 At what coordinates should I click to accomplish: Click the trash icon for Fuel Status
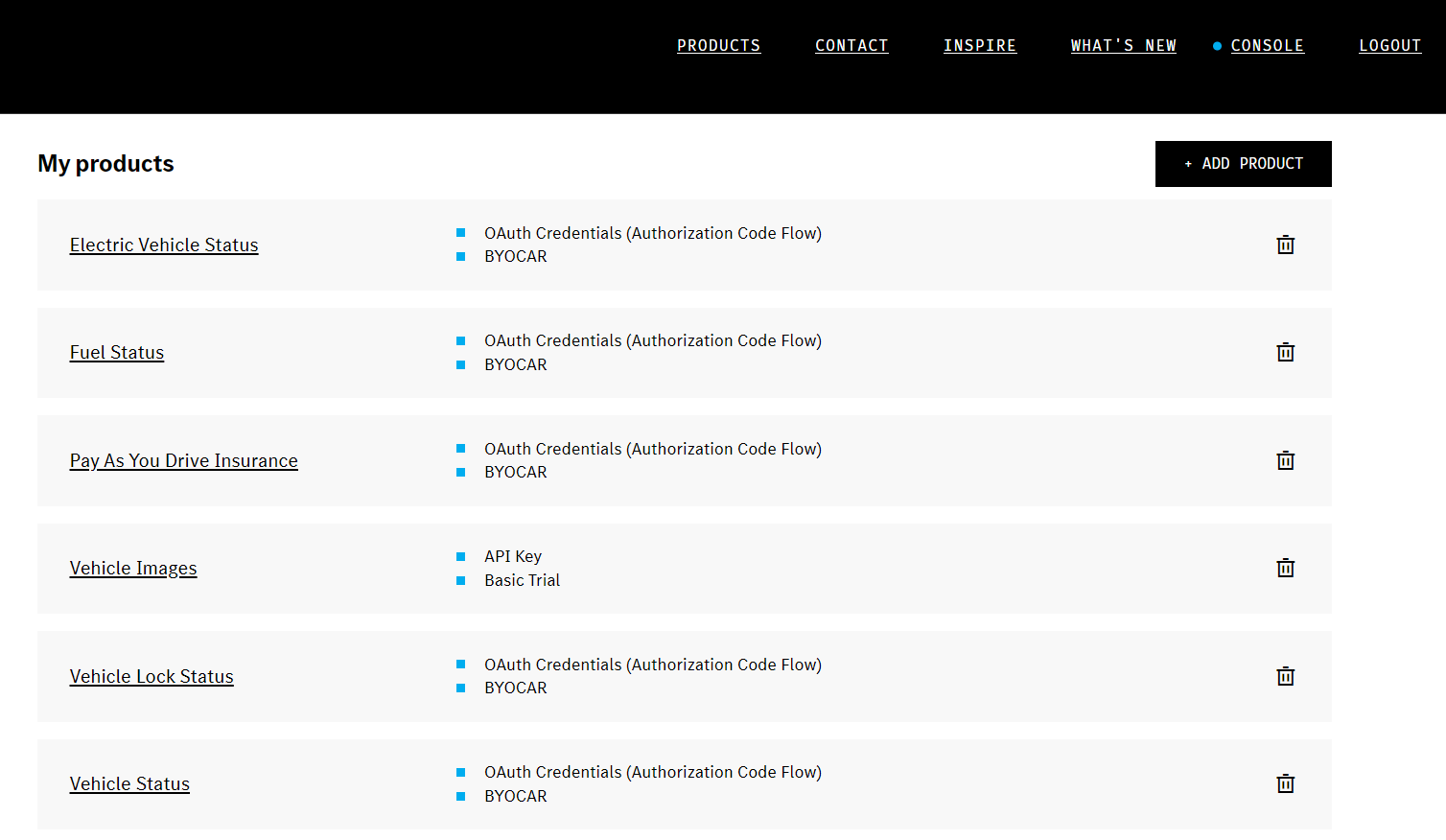point(1286,352)
